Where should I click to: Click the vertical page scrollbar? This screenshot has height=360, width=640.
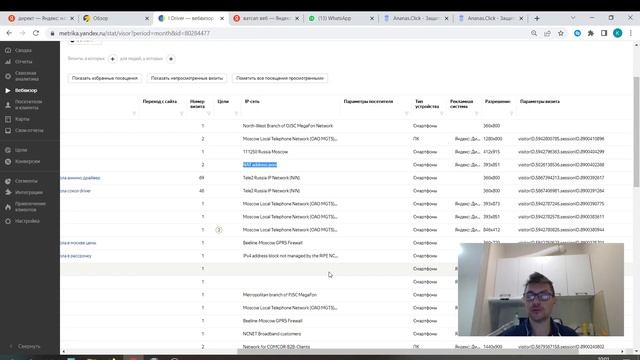[636, 131]
